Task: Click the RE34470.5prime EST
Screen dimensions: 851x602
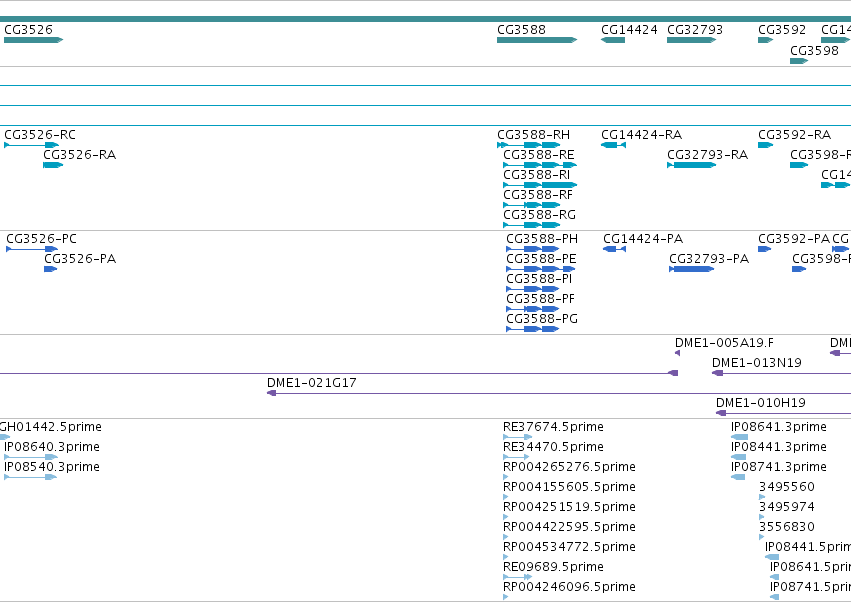Action: [516, 458]
